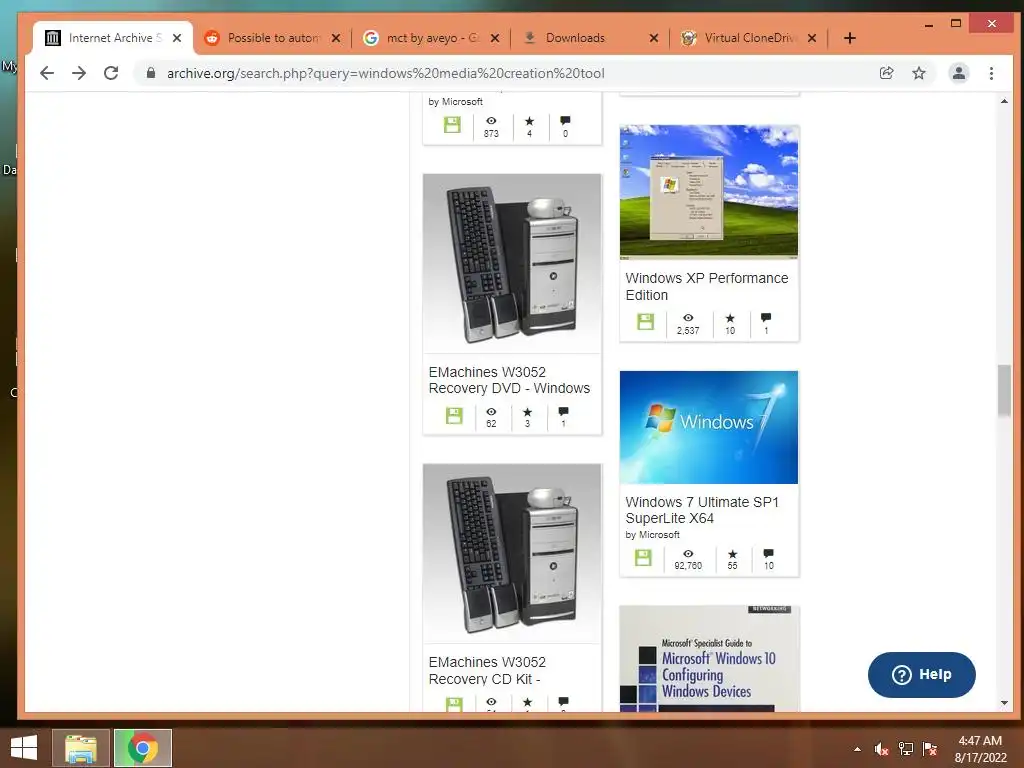The image size is (1024, 768).
Task: Open Windows XP Performance Edition title link
Action: pyautogui.click(x=707, y=286)
